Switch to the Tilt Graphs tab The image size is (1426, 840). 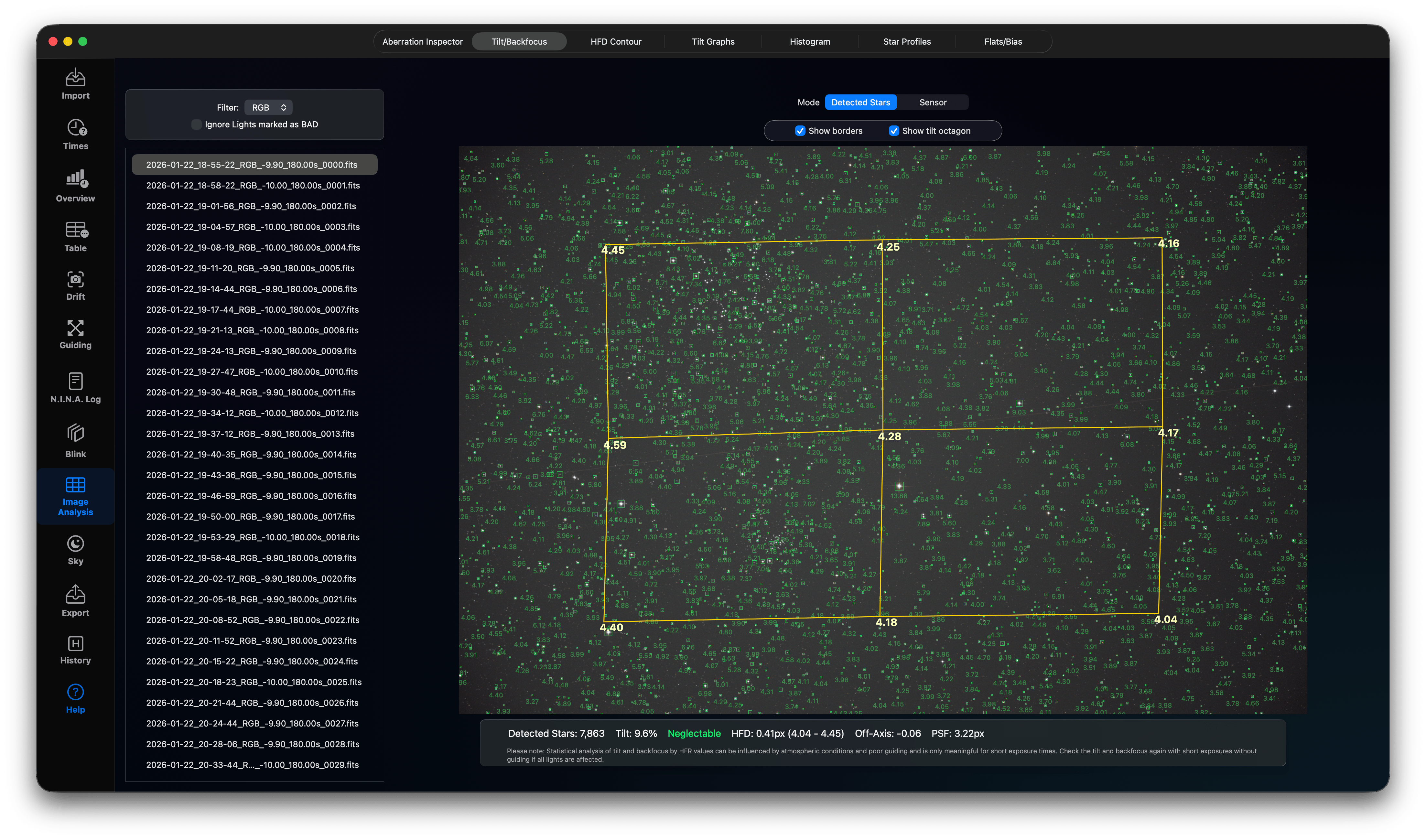tap(713, 41)
